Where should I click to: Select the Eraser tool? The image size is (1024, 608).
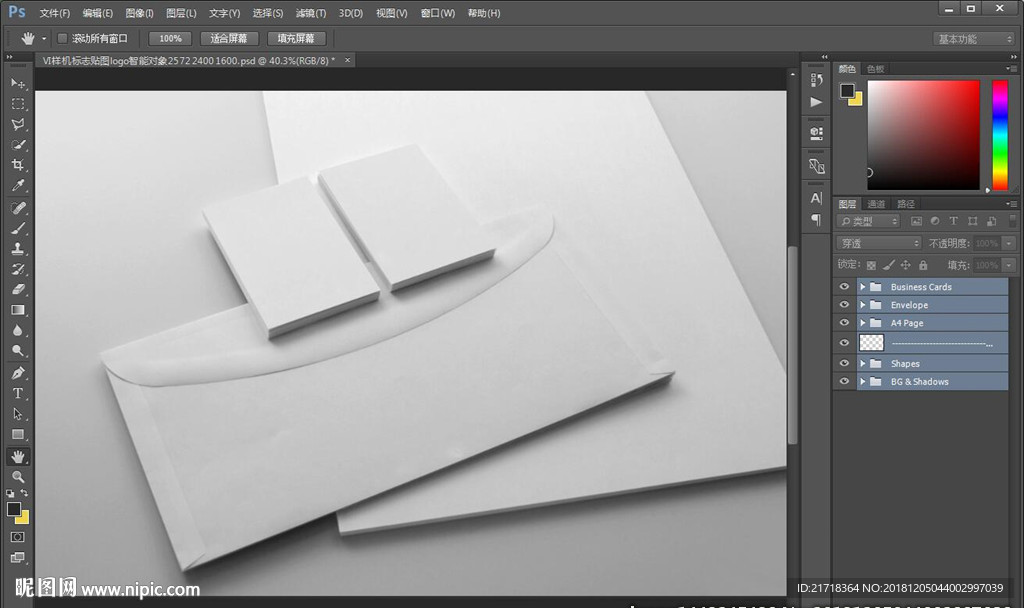tap(18, 289)
